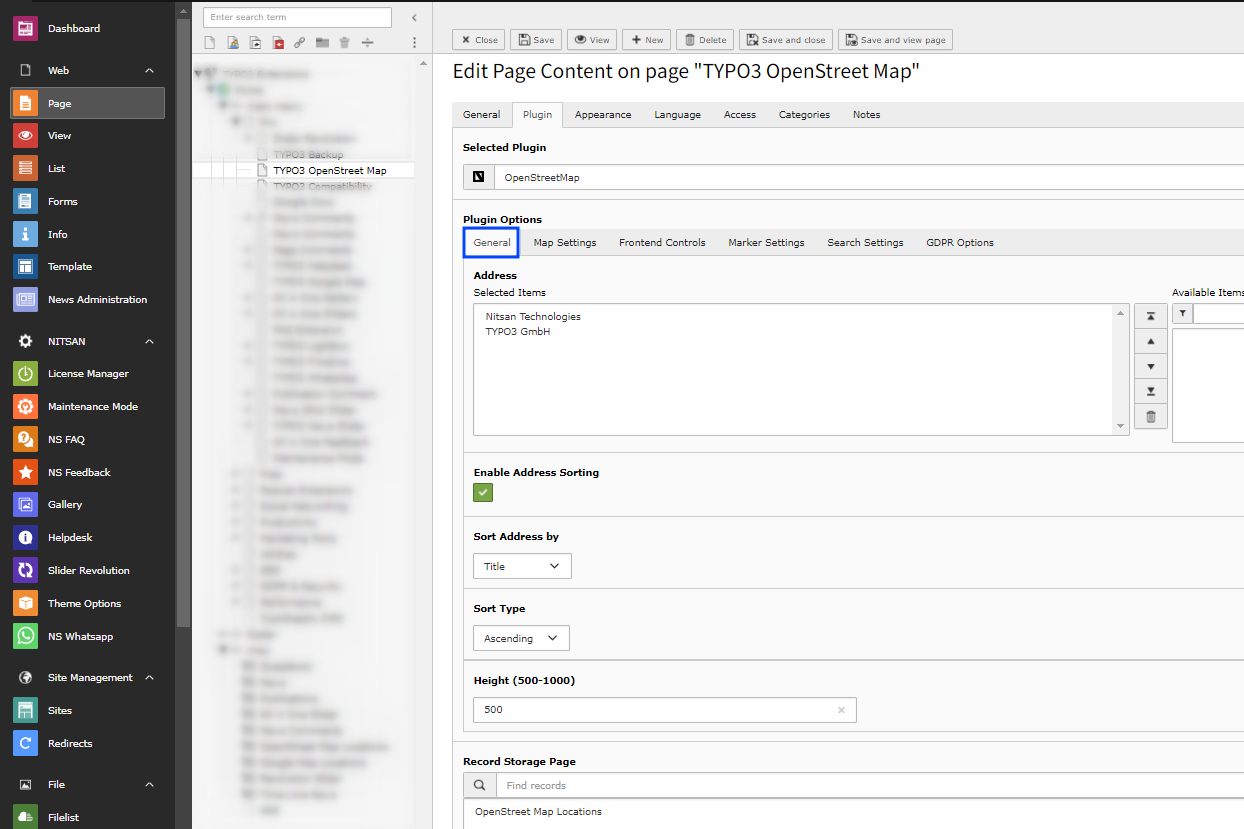Open the Forms module
The image size is (1244, 829).
pyautogui.click(x=88, y=201)
